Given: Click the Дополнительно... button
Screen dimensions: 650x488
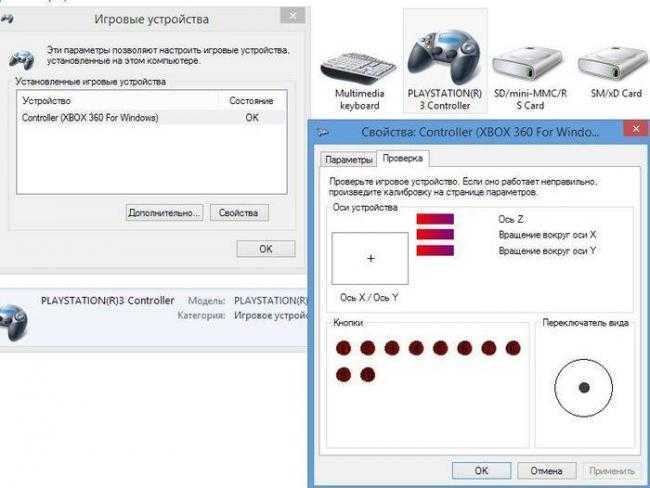Looking at the screenshot, I should point(165,213).
